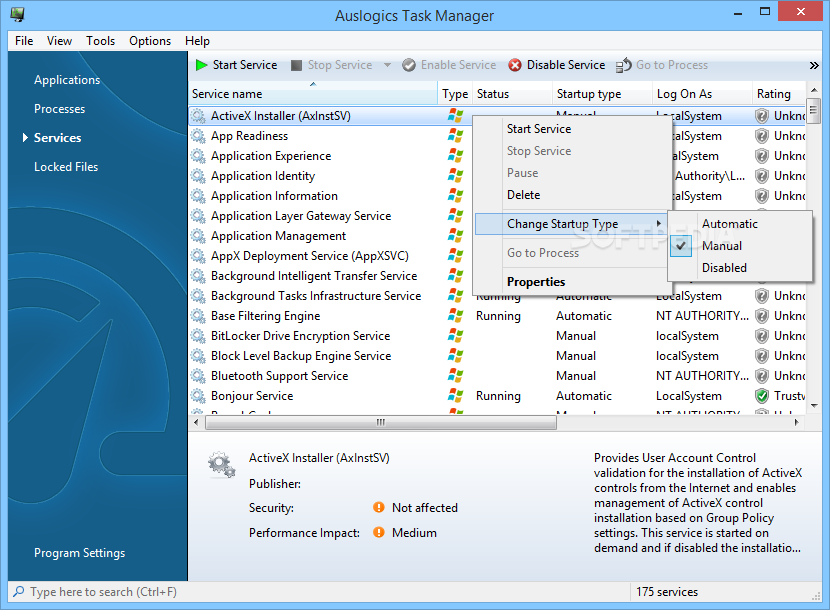
Task: Click the rating shield for Base Filtering Engine
Action: click(x=762, y=316)
